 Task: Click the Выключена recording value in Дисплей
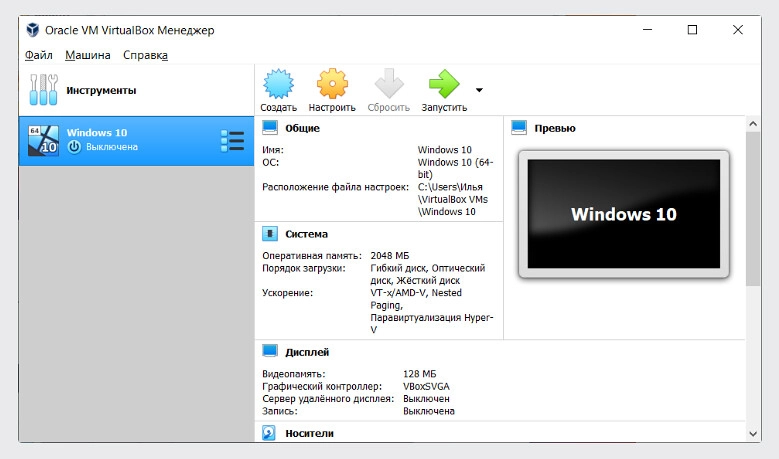tap(428, 411)
